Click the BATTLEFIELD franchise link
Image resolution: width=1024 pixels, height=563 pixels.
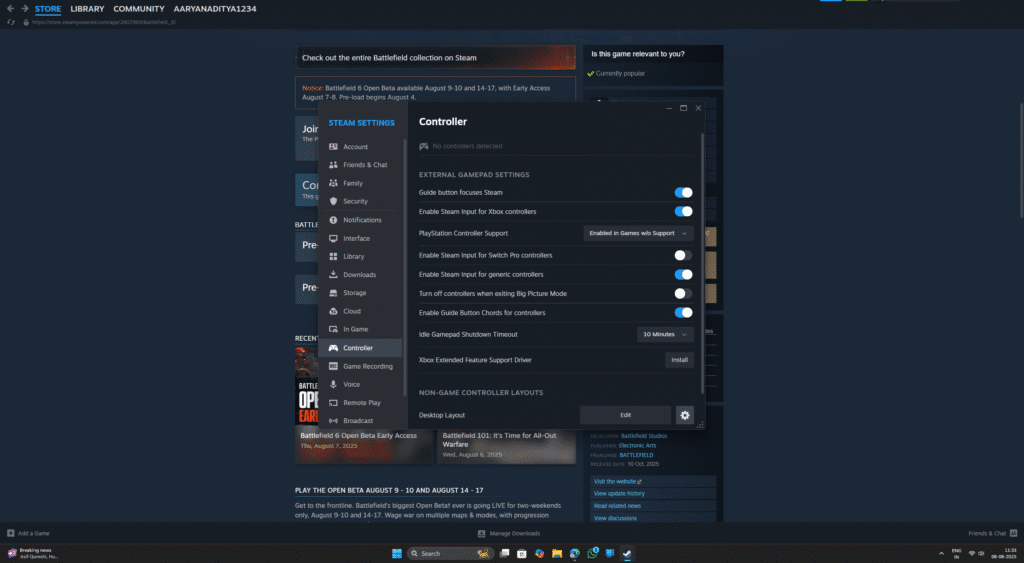(x=636, y=455)
